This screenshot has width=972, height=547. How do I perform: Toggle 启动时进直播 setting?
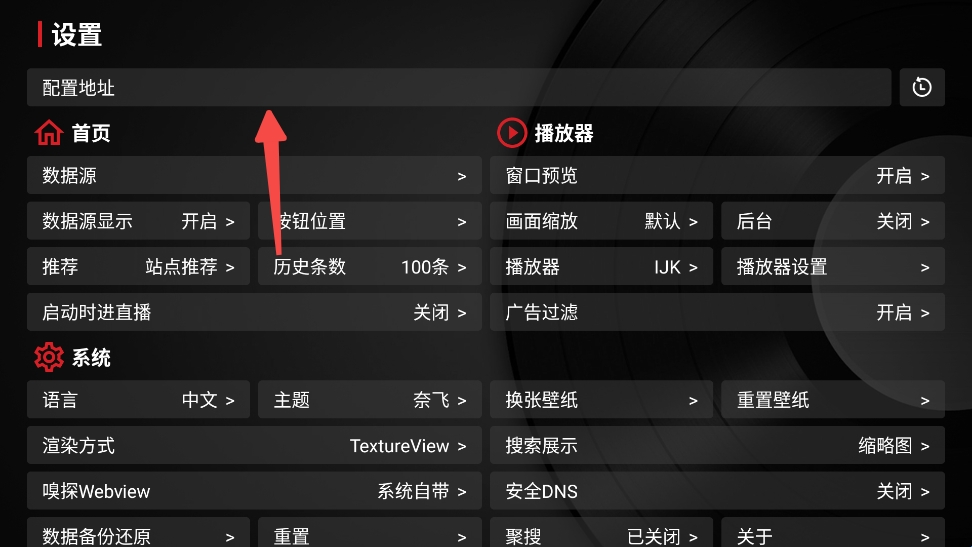pos(254,312)
